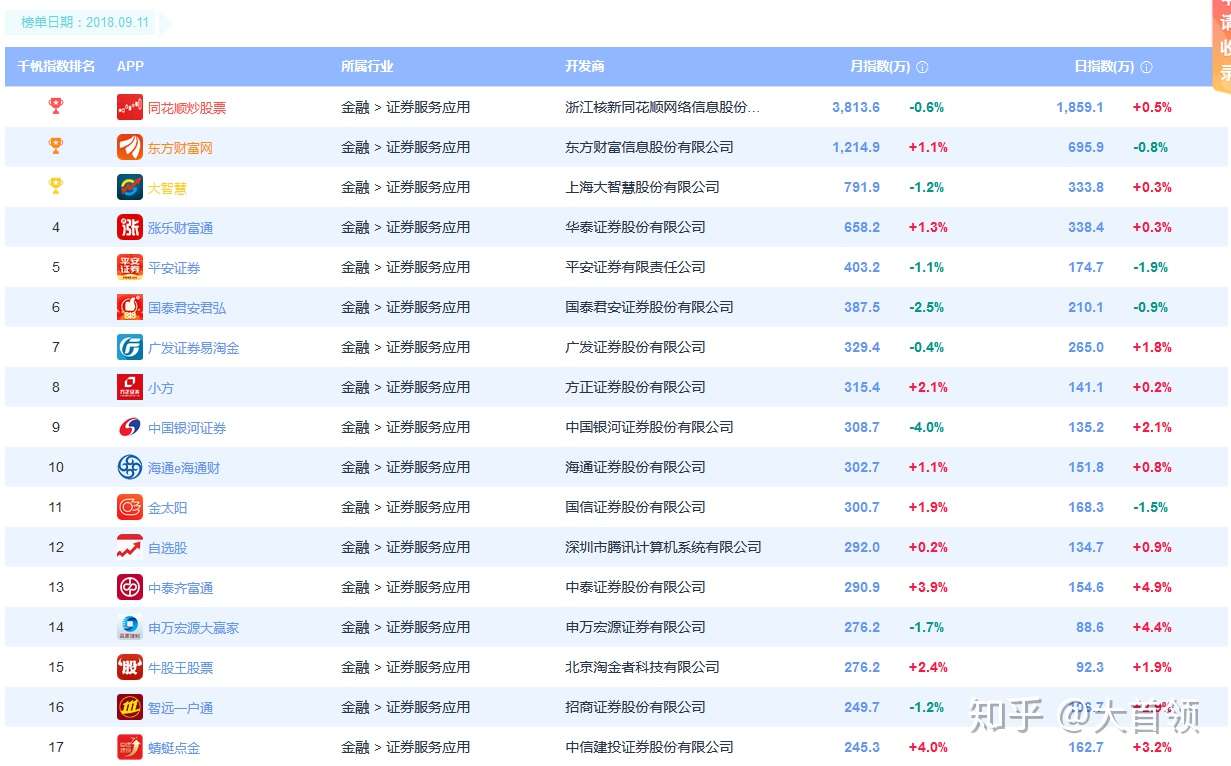Click the 小方 app icon
The image size is (1231, 766).
tap(130, 387)
